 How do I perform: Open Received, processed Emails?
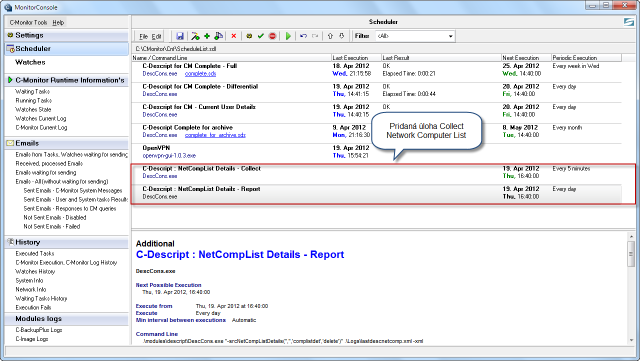pyautogui.click(x=49, y=163)
